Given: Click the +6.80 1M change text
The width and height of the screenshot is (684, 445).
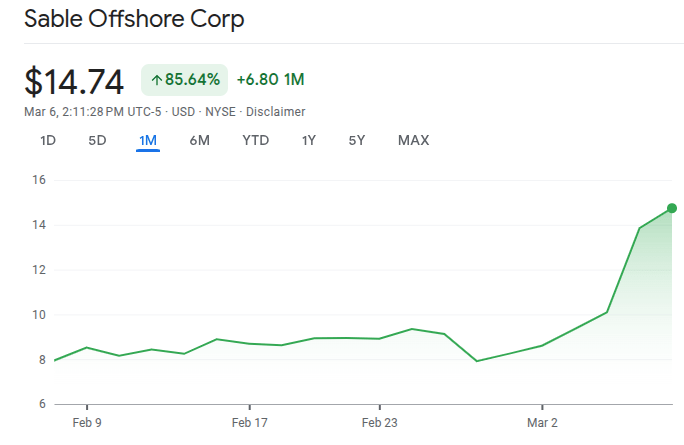Looking at the screenshot, I should pyautogui.click(x=270, y=80).
